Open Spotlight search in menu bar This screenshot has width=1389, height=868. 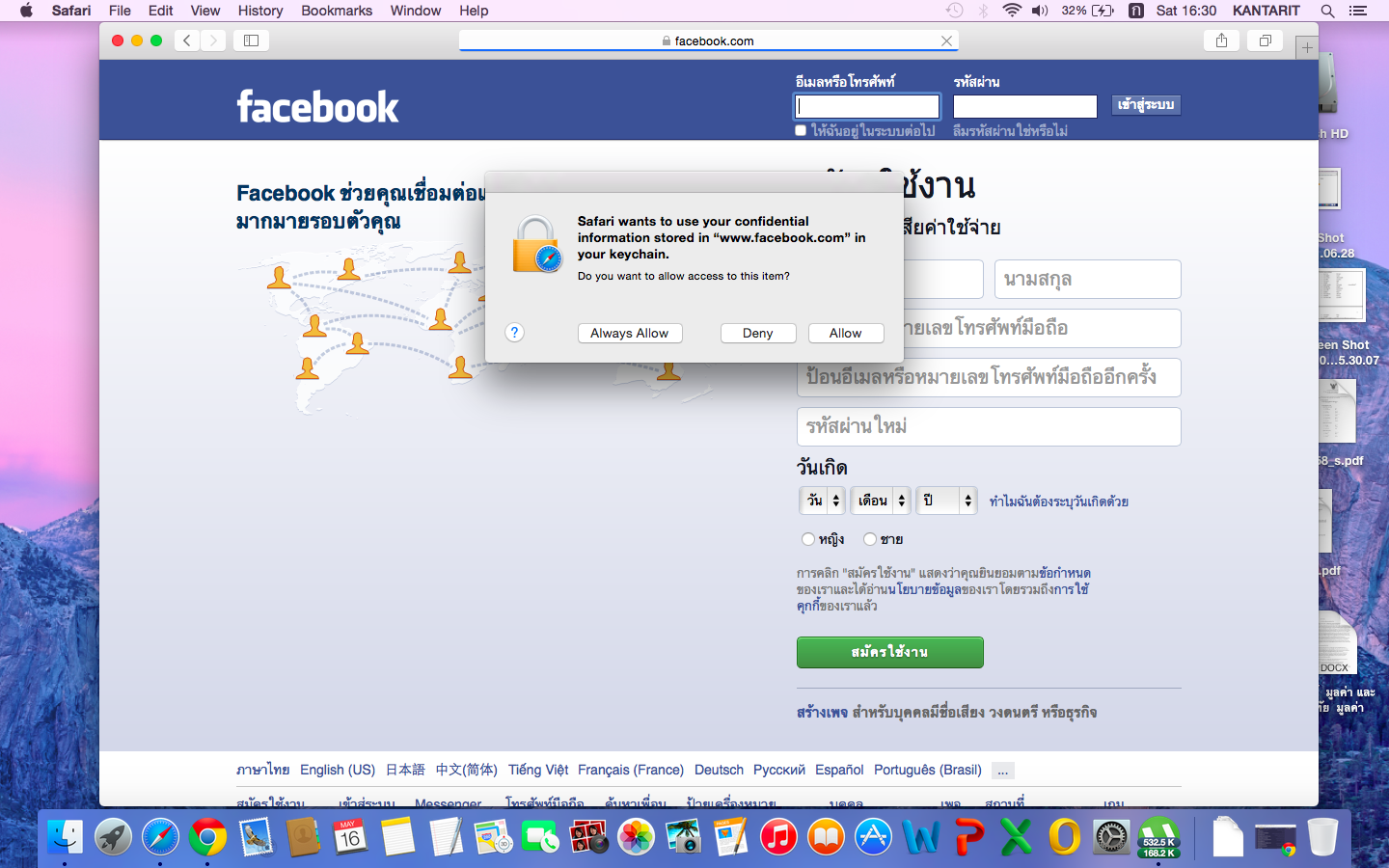(1327, 11)
